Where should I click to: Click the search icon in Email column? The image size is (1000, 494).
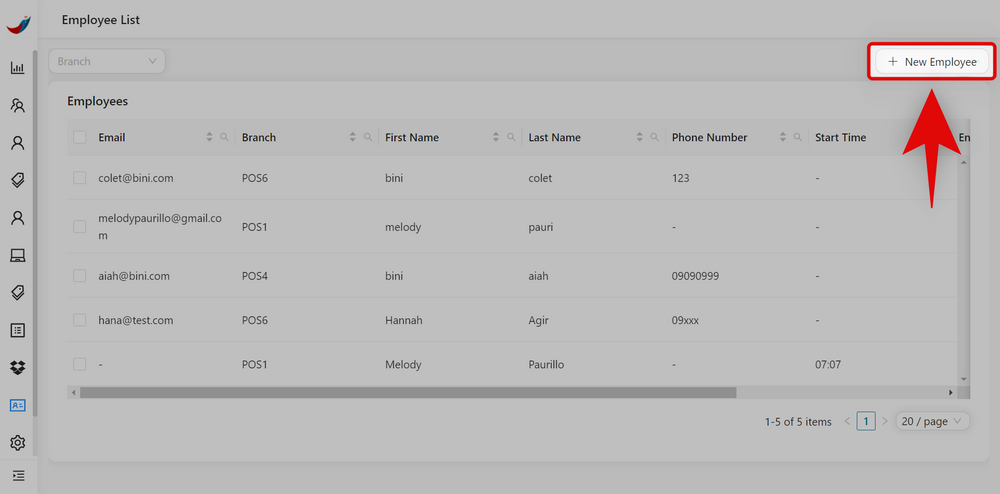pyautogui.click(x=225, y=138)
